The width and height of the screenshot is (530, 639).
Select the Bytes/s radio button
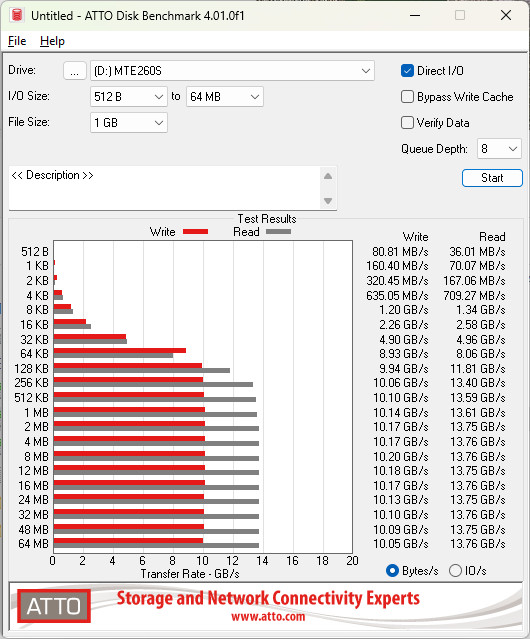point(392,571)
